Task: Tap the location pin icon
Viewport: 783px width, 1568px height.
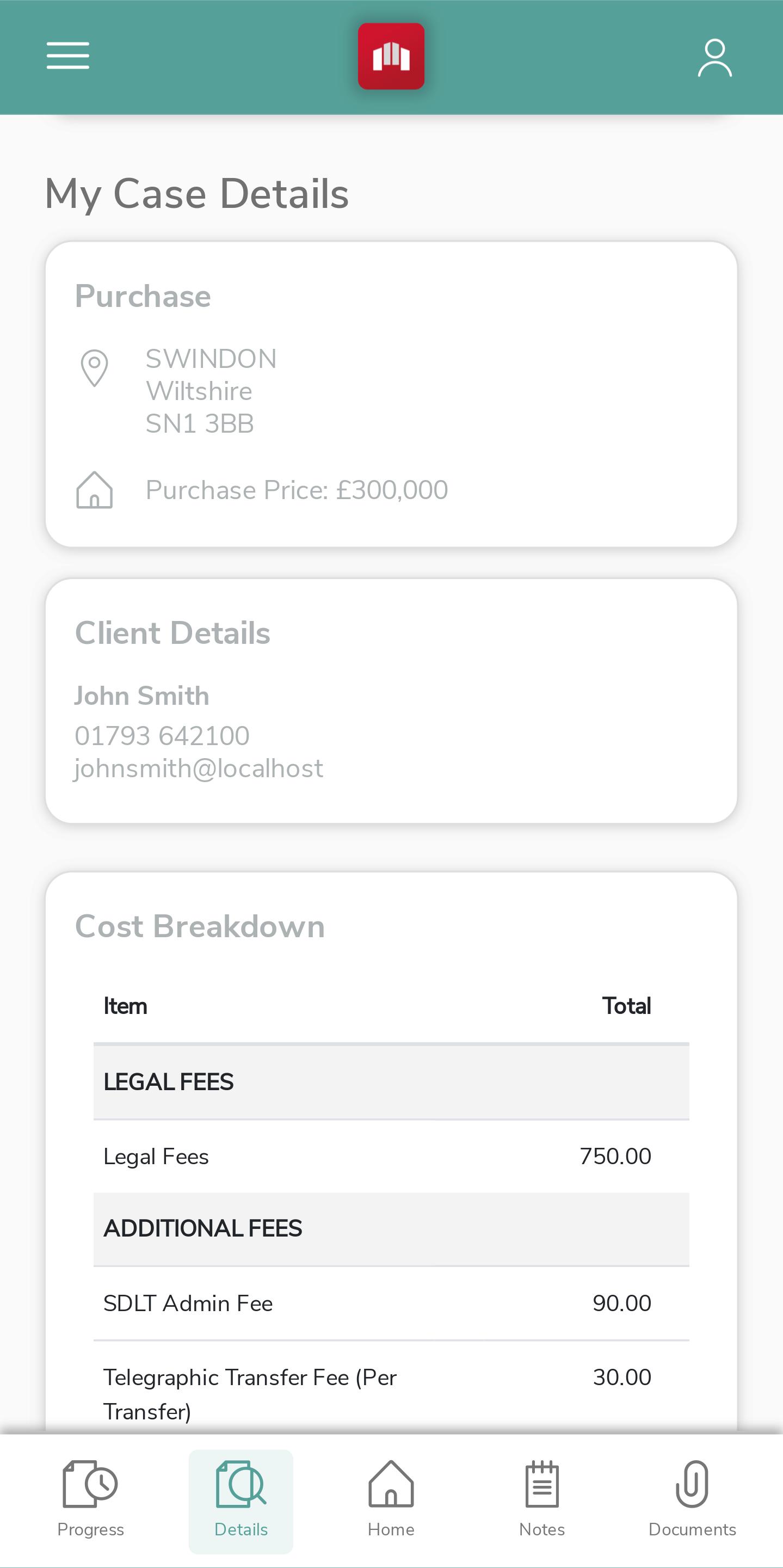Action: pos(94,368)
